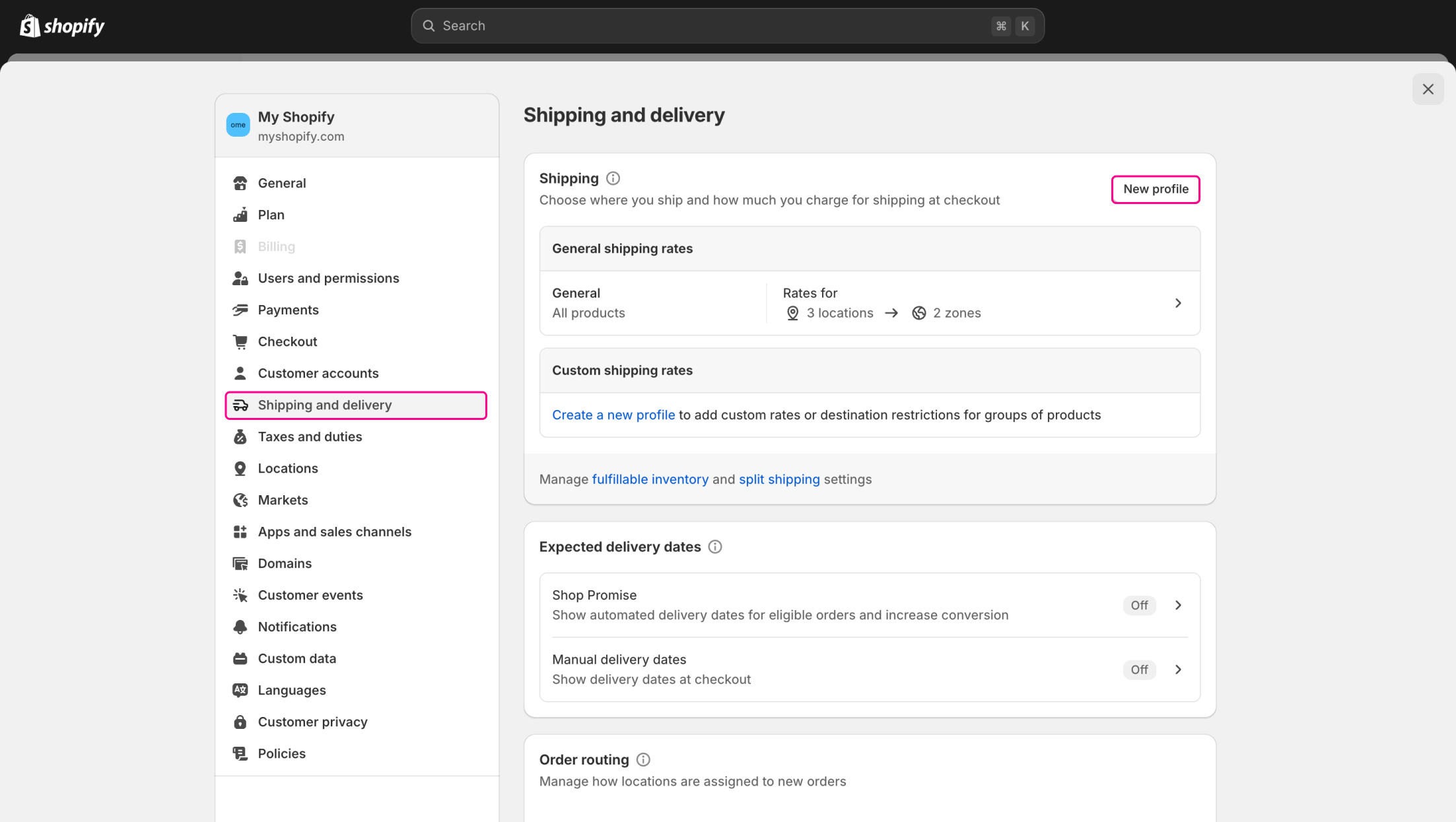The width and height of the screenshot is (1456, 822).
Task: Open Markets settings
Action: [356, 500]
